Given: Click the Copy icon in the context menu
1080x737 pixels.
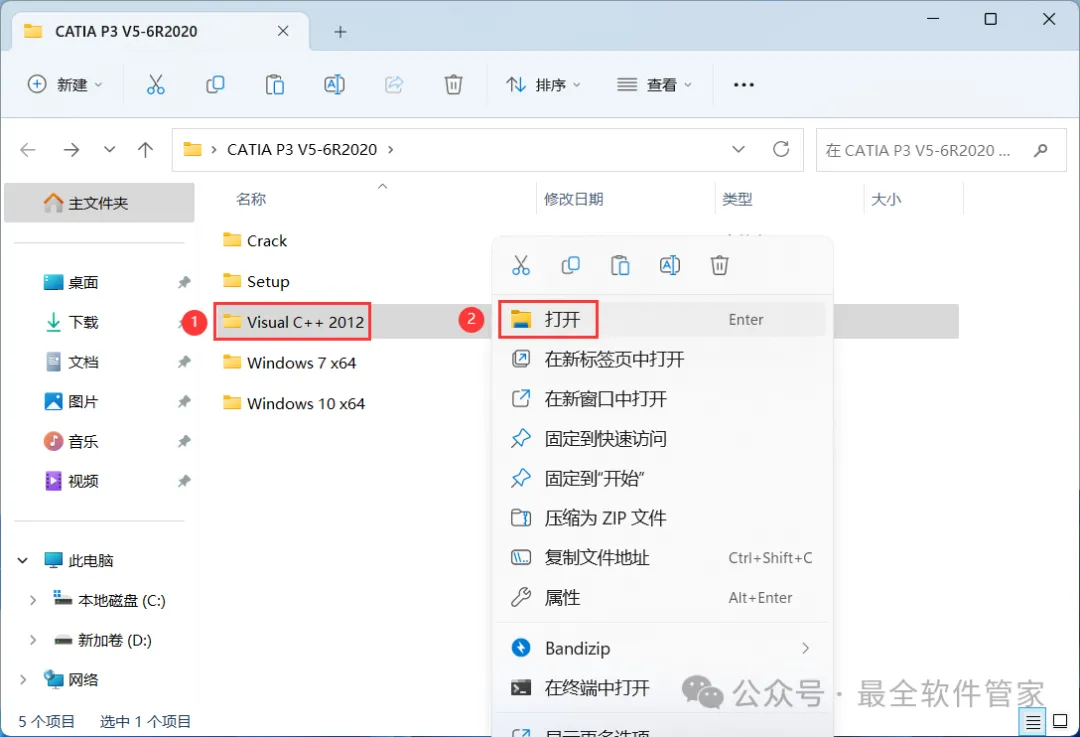Looking at the screenshot, I should pos(570,265).
